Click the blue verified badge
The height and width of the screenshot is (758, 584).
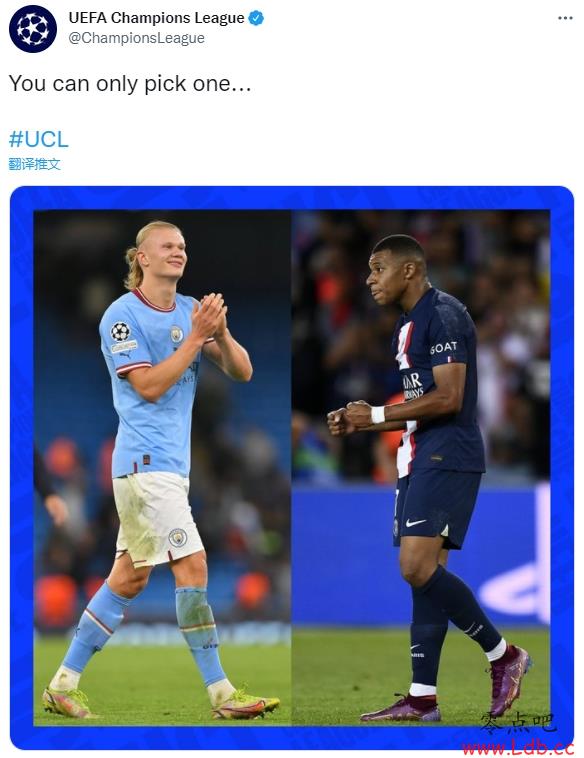tap(256, 18)
